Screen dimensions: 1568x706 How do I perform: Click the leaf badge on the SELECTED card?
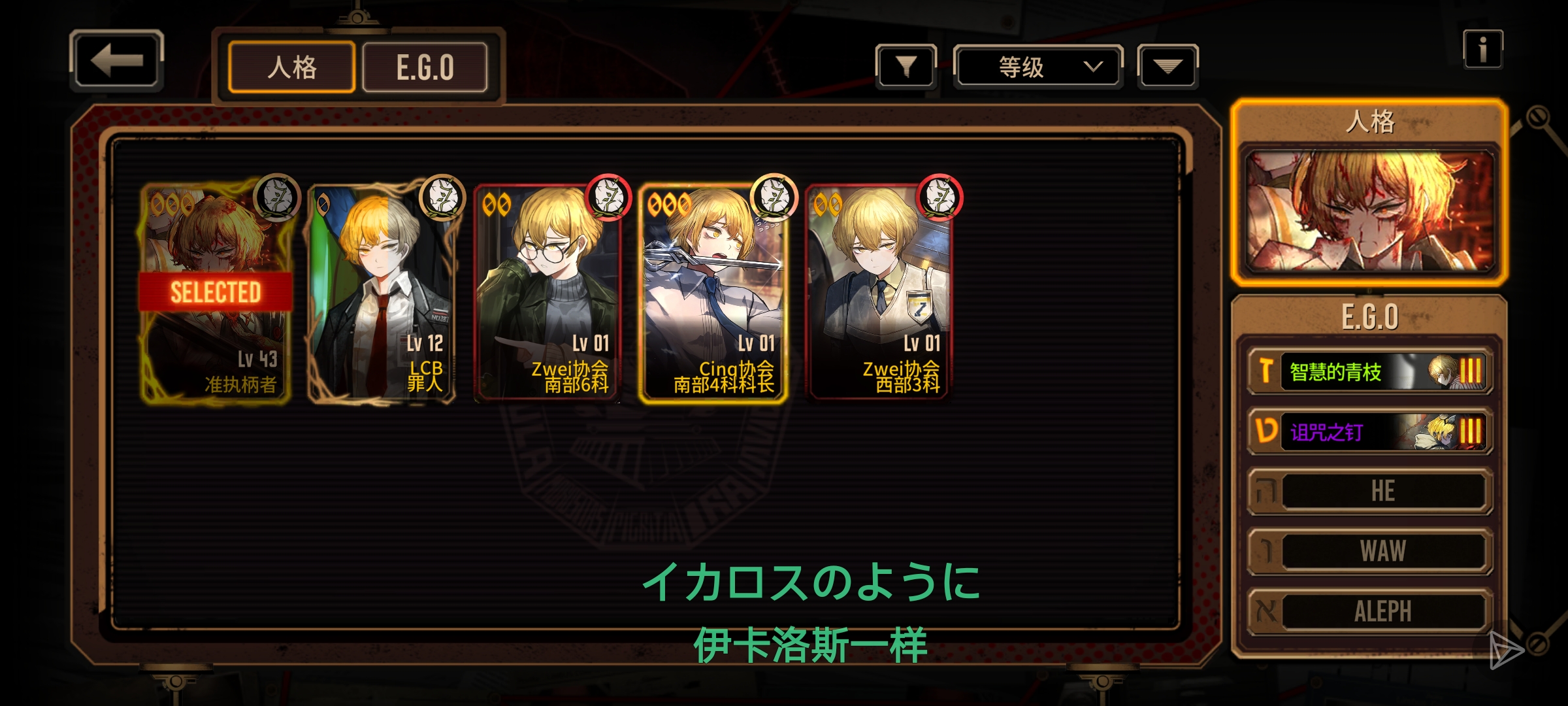277,197
